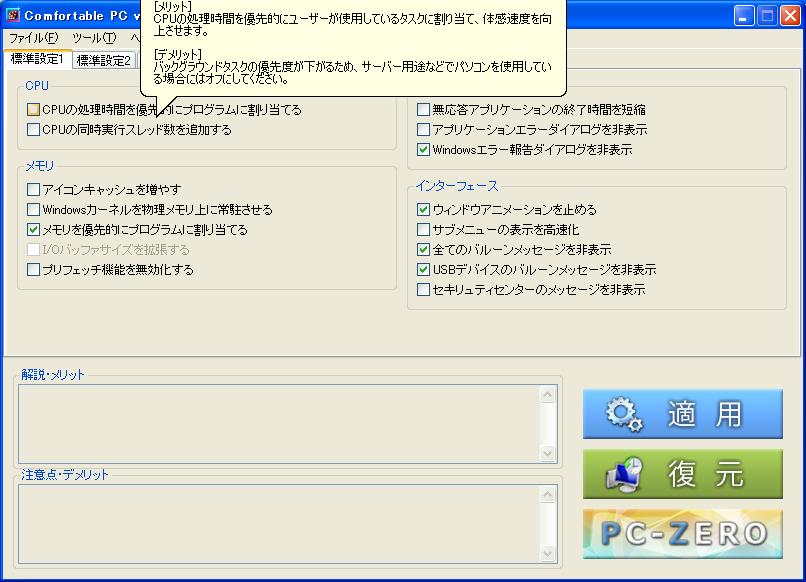Uncheck 全てのバルーンメッセージを非表示
The height and width of the screenshot is (582, 806).
[424, 250]
